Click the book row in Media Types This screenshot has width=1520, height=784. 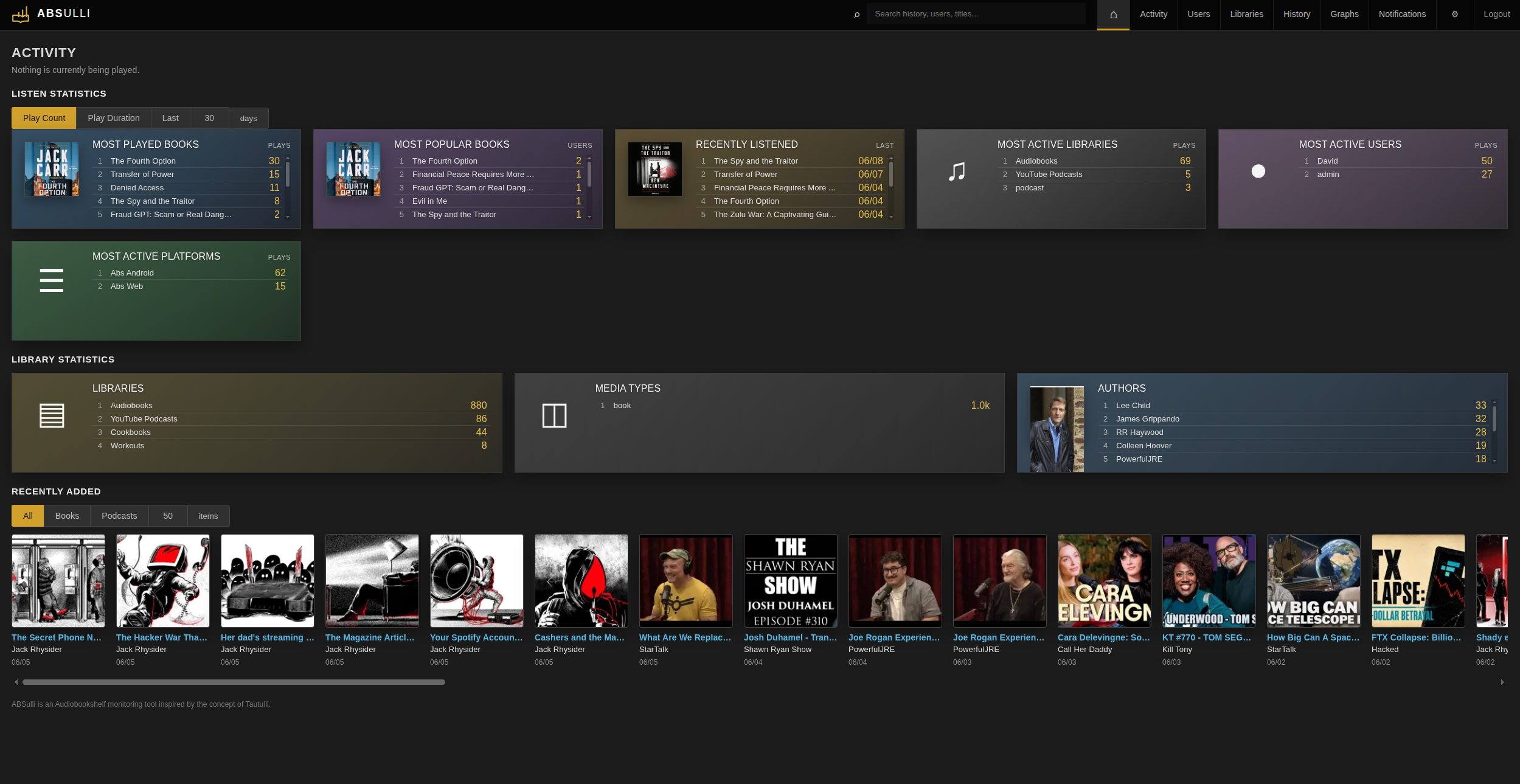[794, 406]
